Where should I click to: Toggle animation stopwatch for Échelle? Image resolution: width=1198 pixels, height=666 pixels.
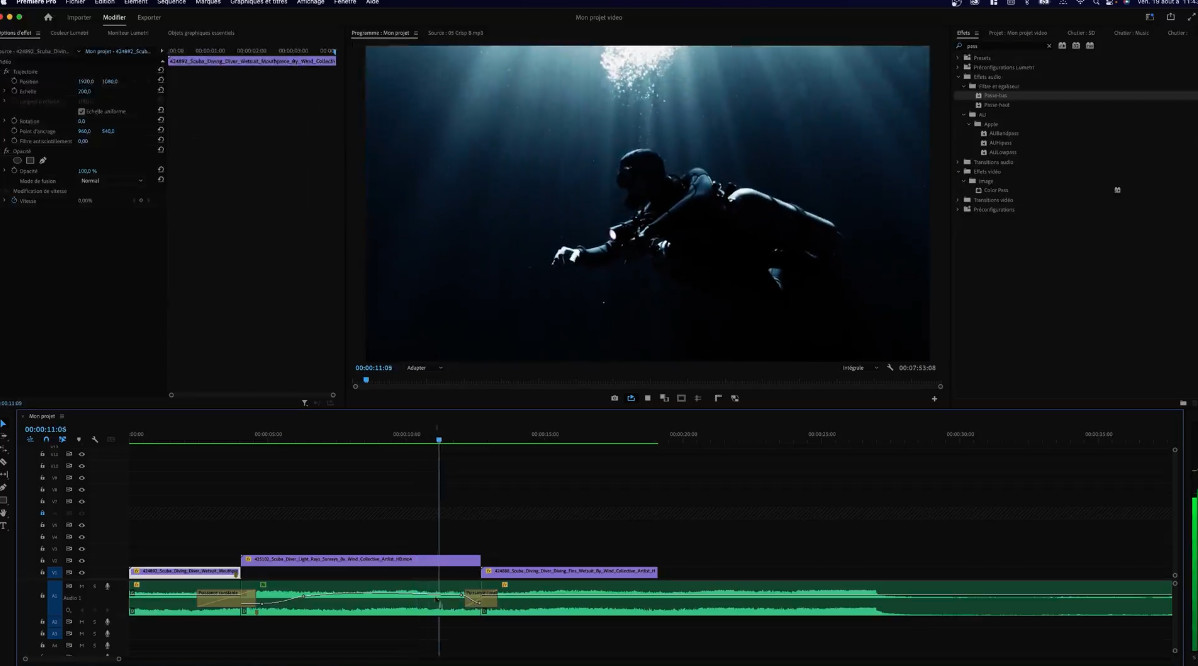point(14,91)
